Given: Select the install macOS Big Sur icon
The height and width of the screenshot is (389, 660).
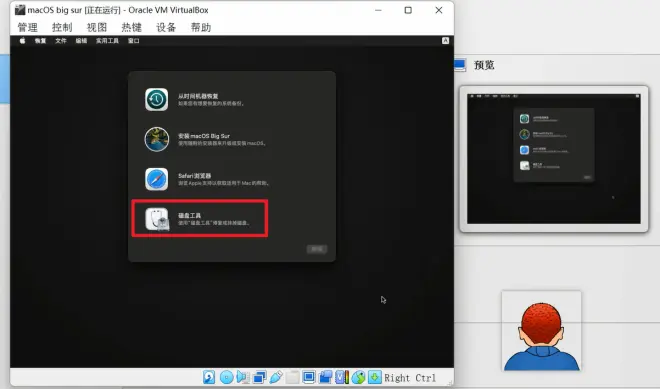Looking at the screenshot, I should tap(157, 139).
